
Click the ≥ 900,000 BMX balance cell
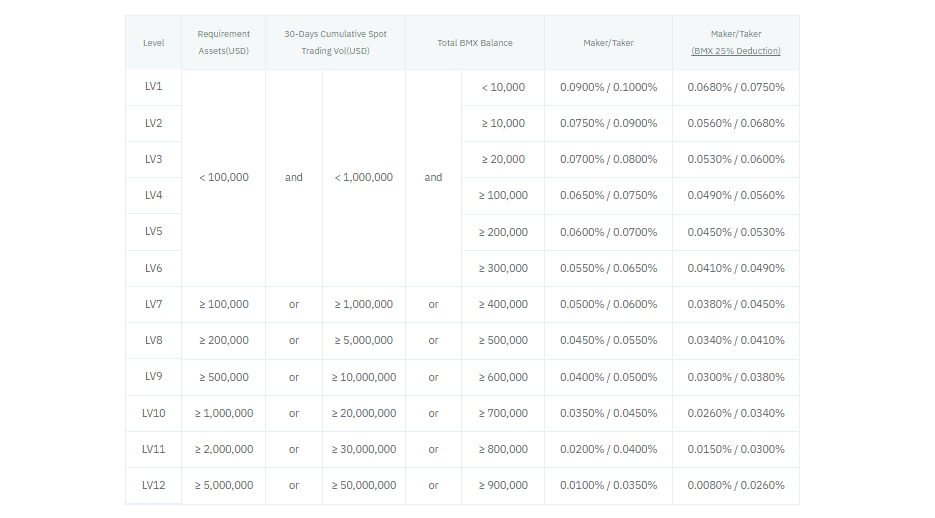[x=503, y=485]
